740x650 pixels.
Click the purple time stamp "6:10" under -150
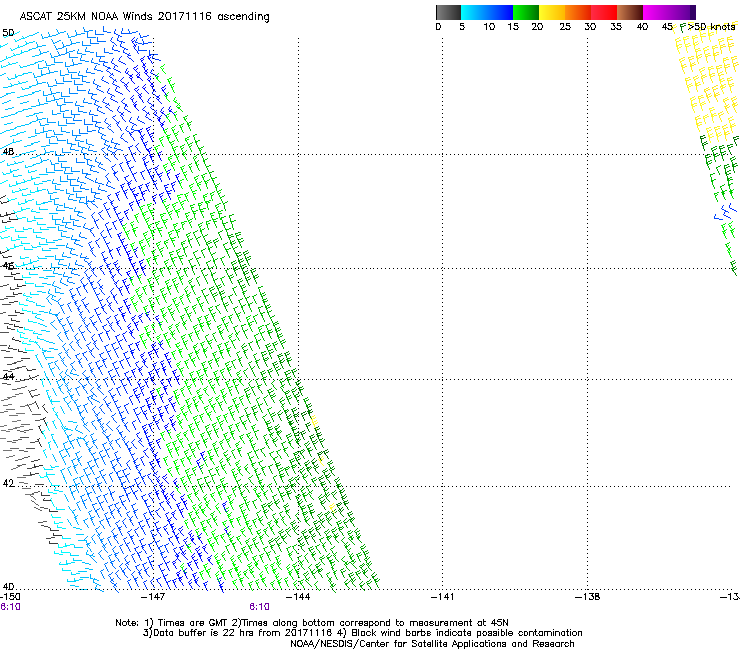pyautogui.click(x=10, y=607)
